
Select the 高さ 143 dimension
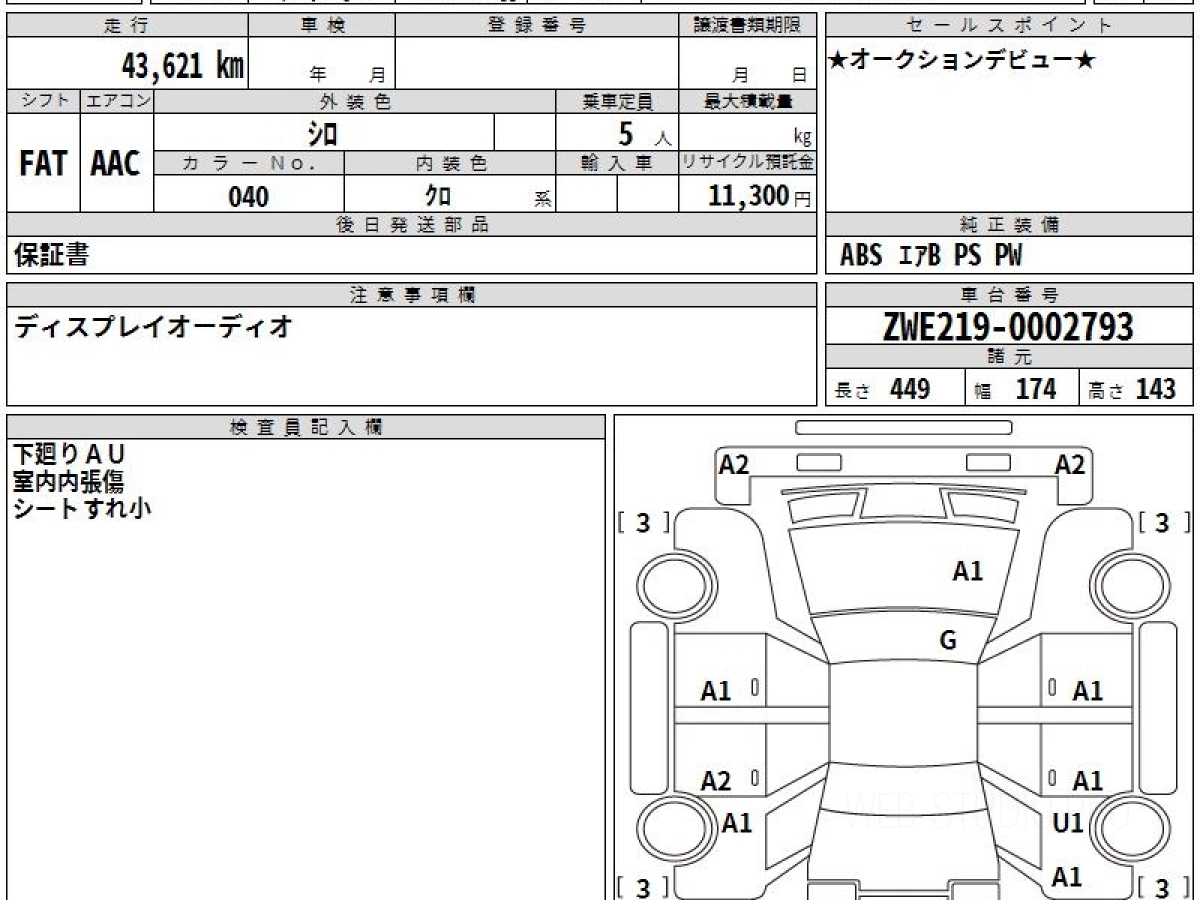point(1134,389)
